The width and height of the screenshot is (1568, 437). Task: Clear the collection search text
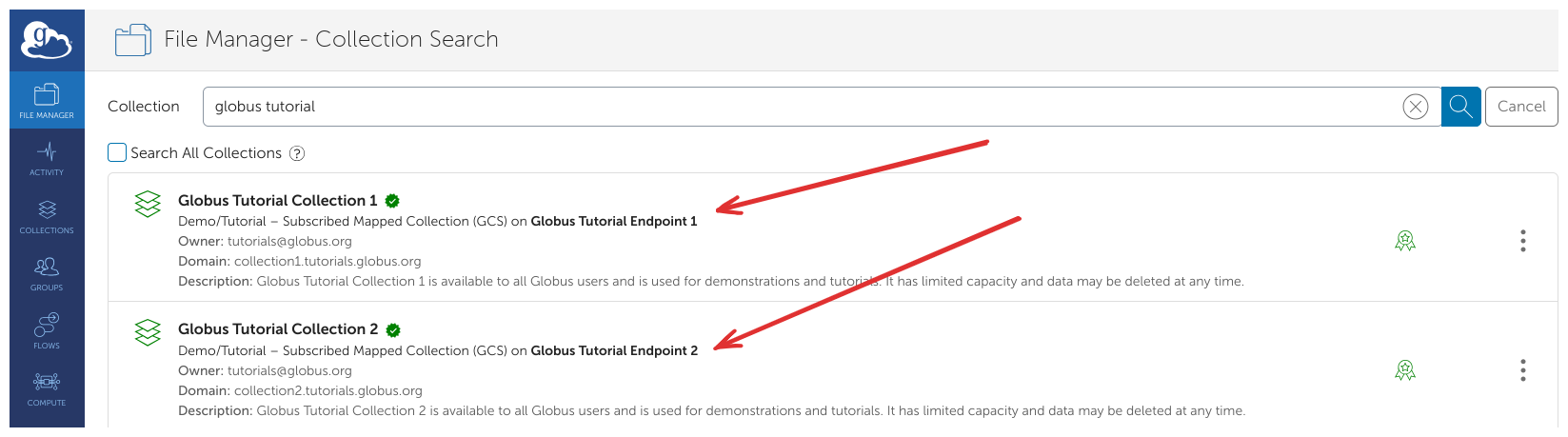[1415, 107]
